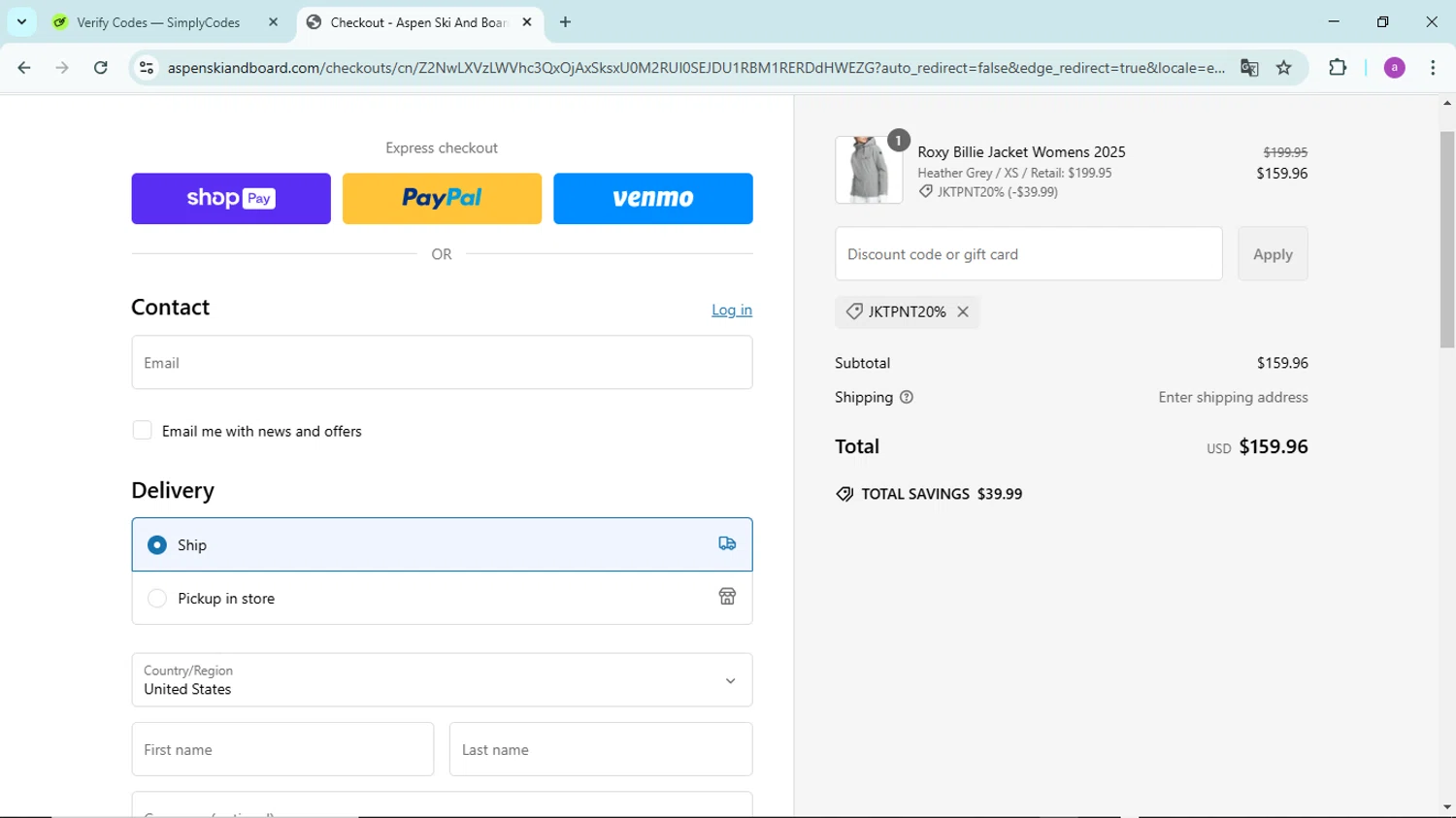Click the JKTPNT20% (-$39.99) line item discount
Screen dimensions: 1456x818
[x=997, y=192]
